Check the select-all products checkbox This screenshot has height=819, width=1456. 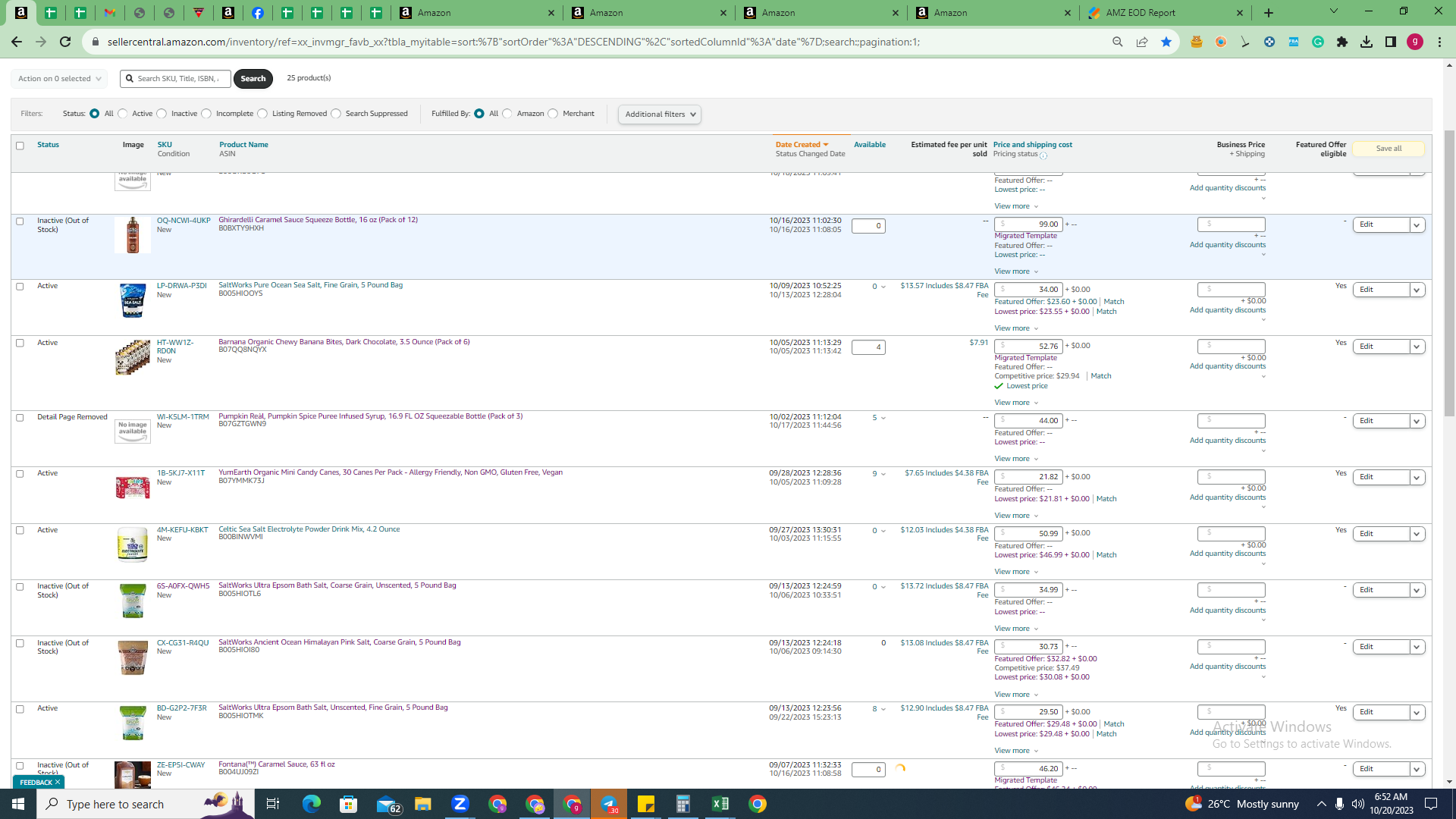pos(20,146)
